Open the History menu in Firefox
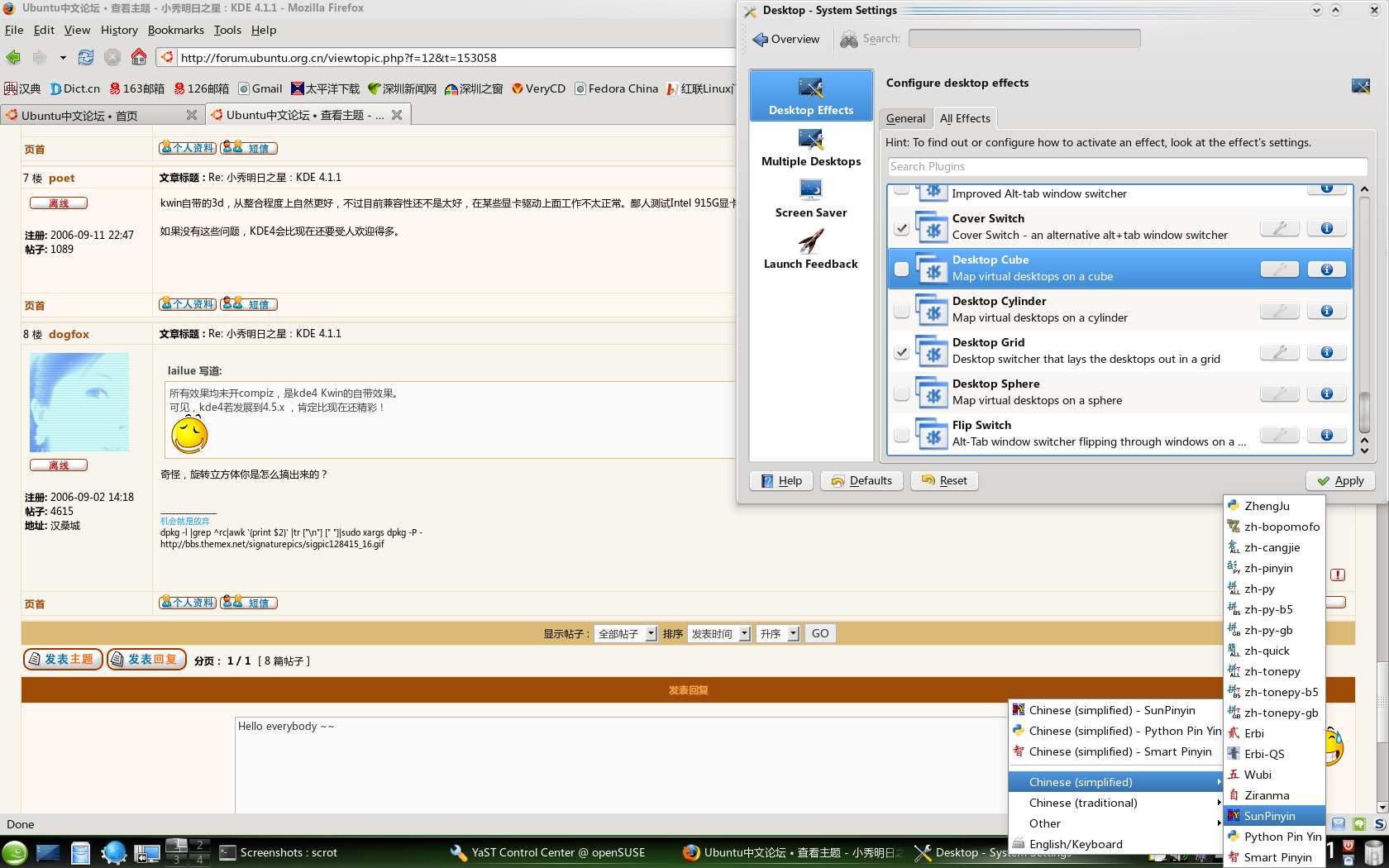The image size is (1389, 868). (119, 30)
